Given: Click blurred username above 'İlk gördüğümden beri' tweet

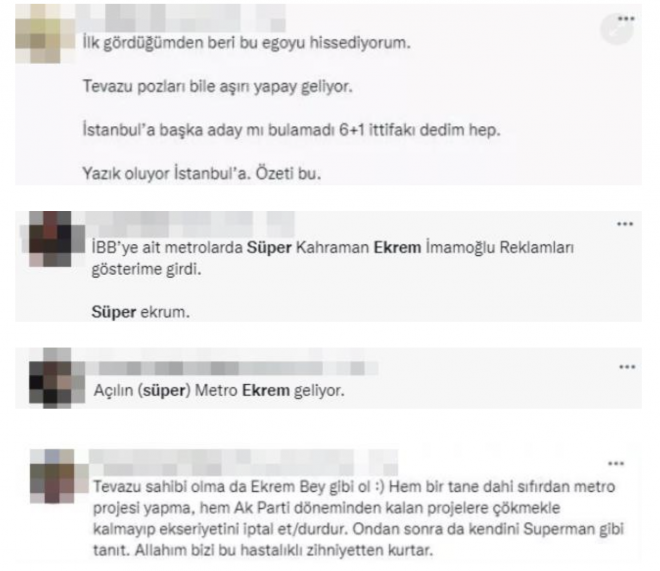Looking at the screenshot, I should point(181,18).
